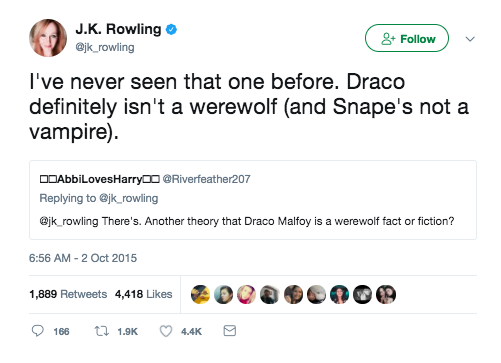Click the retweet arrows icon
This screenshot has height=363, width=501.
pos(101,331)
